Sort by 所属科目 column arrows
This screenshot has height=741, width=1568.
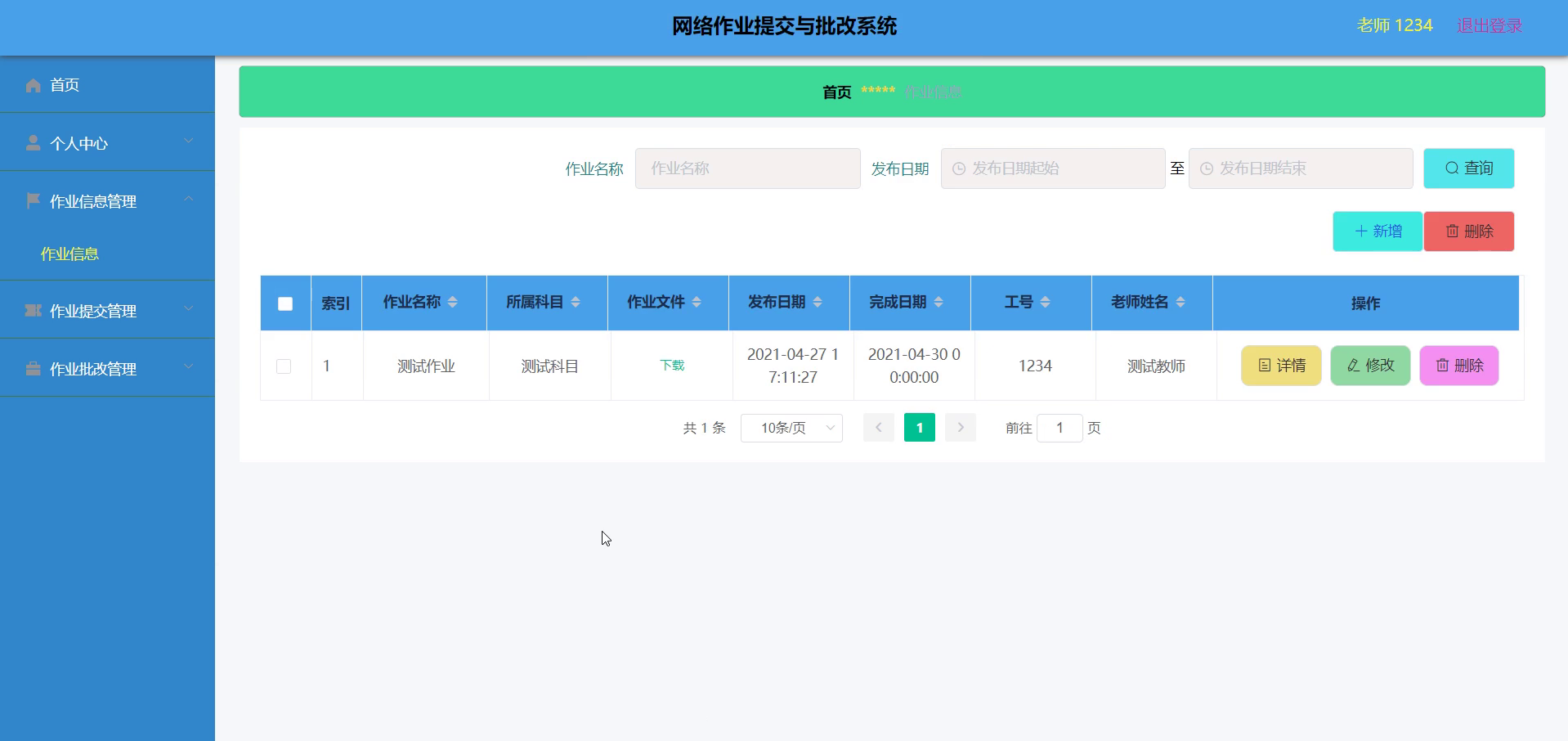click(575, 302)
